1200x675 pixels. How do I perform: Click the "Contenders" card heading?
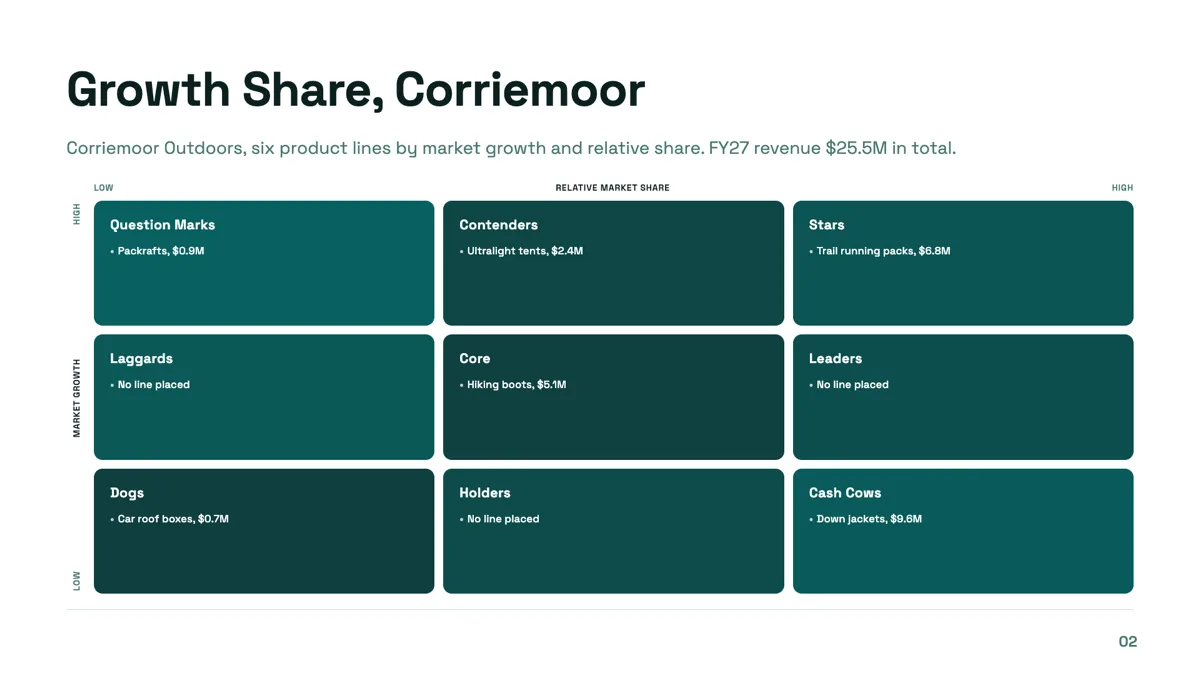[x=498, y=225]
